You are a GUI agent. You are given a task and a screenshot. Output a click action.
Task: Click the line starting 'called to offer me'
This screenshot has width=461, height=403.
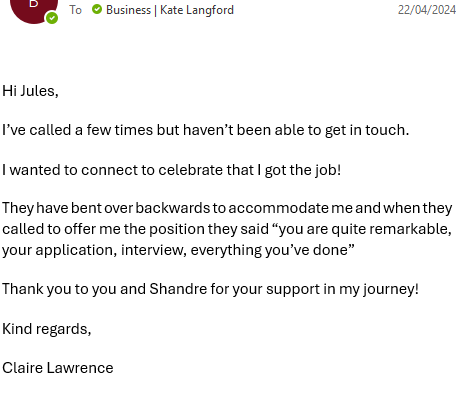227,229
